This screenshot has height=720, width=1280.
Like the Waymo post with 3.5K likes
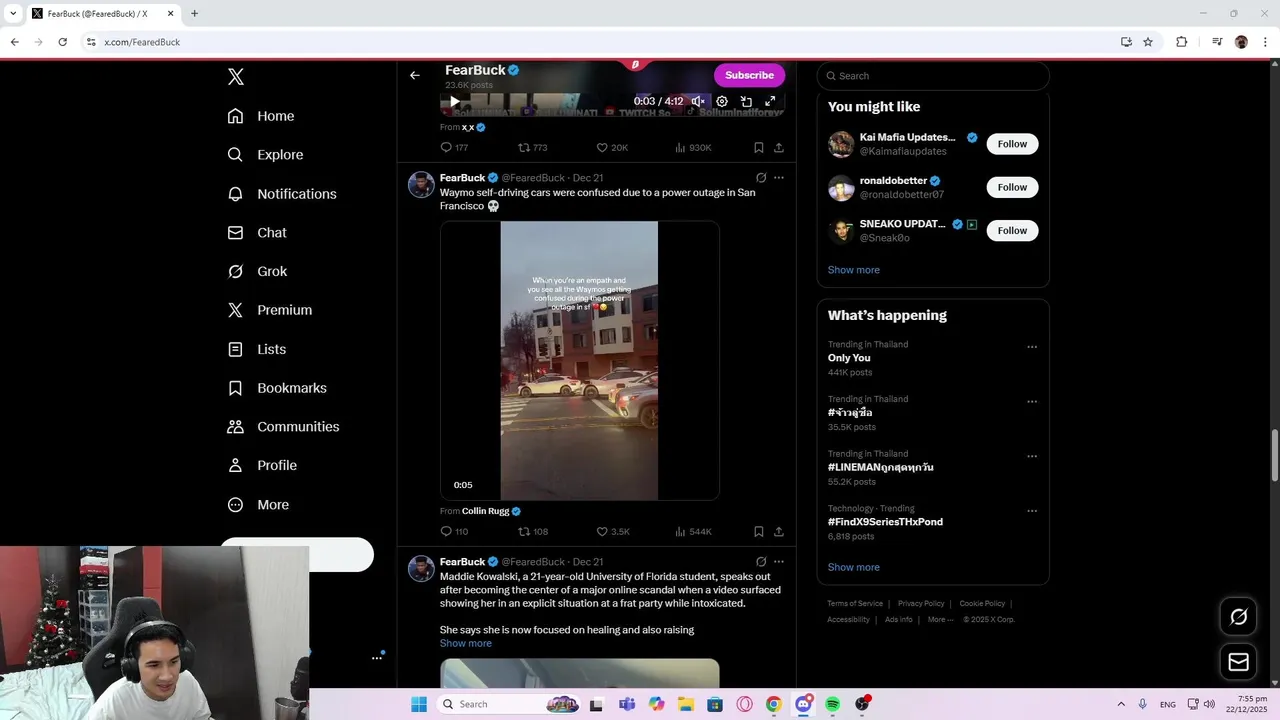coord(613,532)
